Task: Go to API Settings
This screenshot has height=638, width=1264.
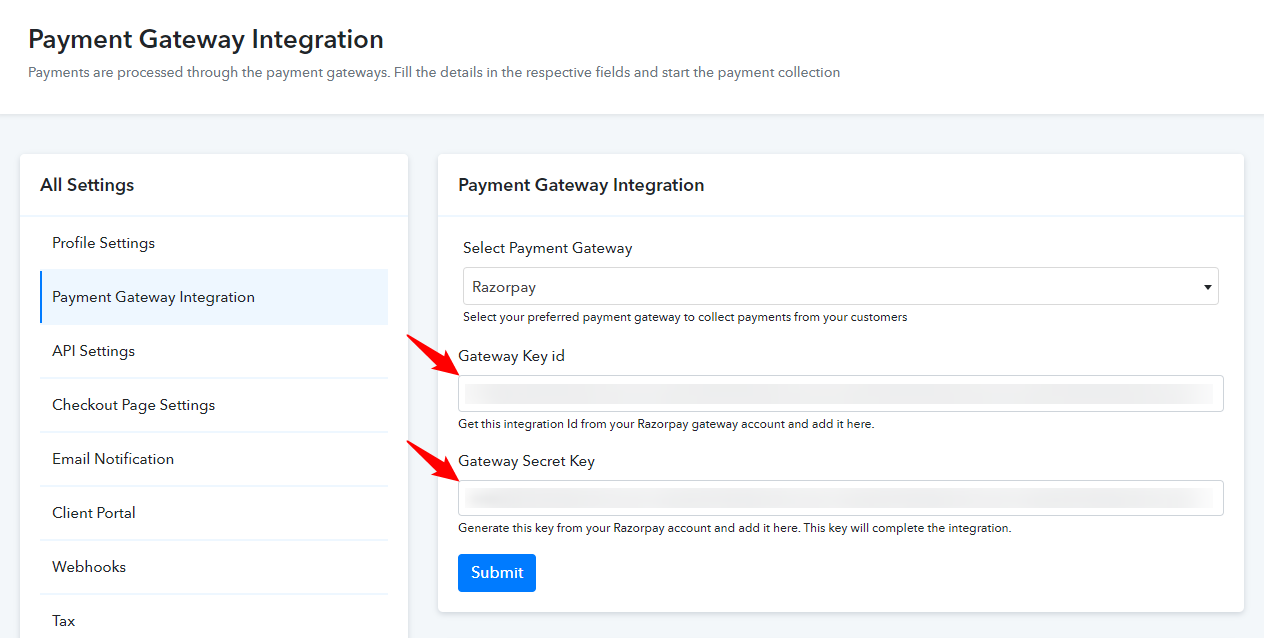Action: tap(93, 351)
